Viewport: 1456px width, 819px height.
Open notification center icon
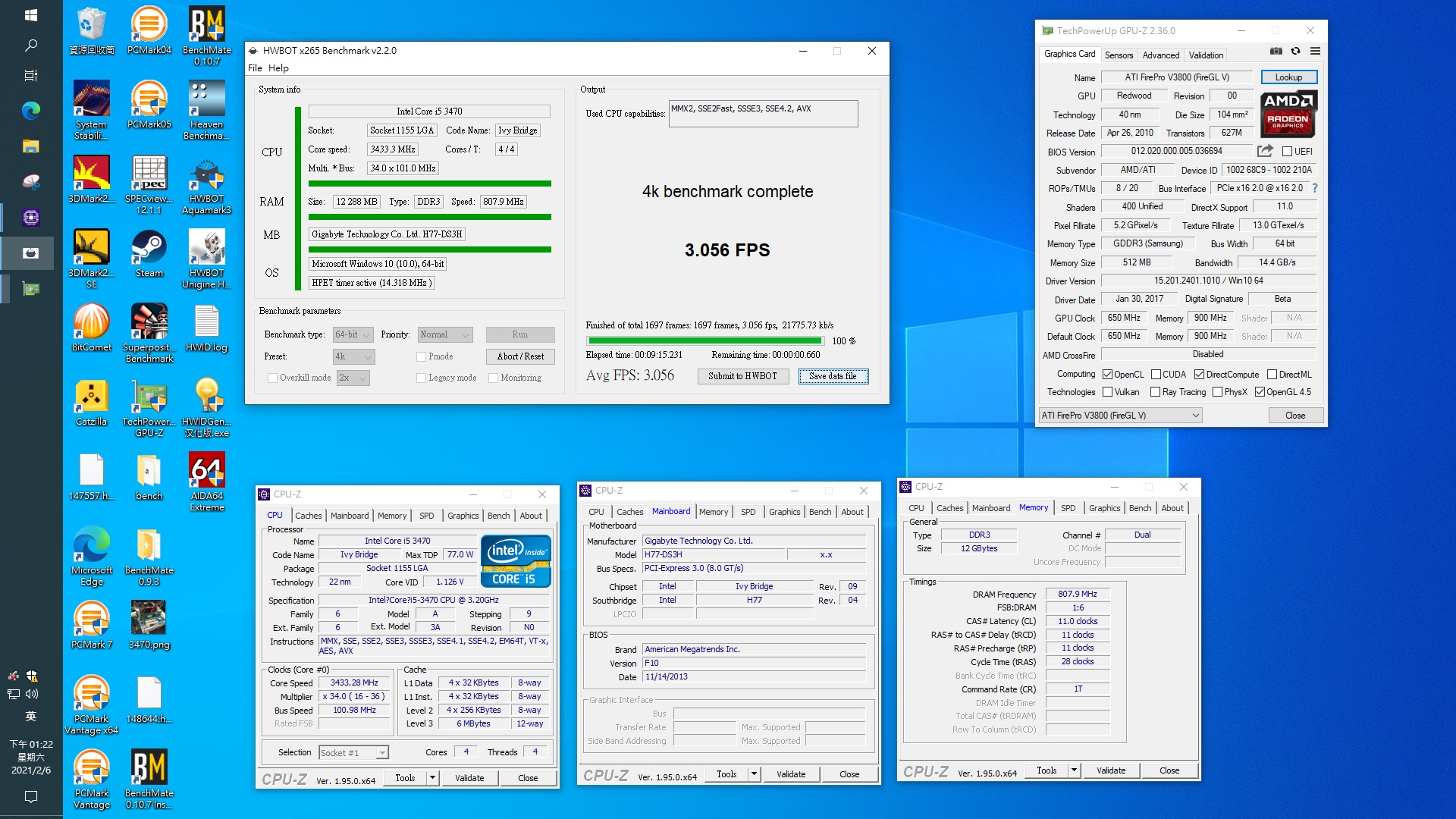click(31, 796)
